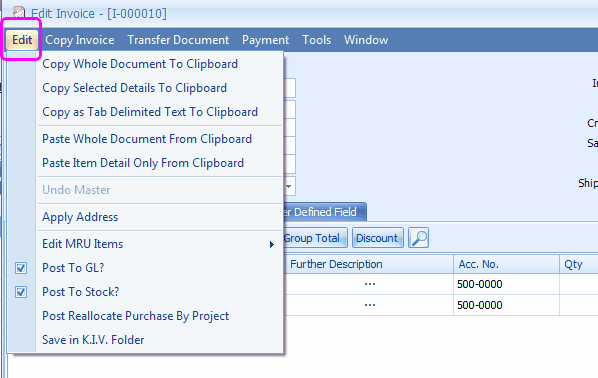Open second row further description ellipsis

click(x=370, y=305)
